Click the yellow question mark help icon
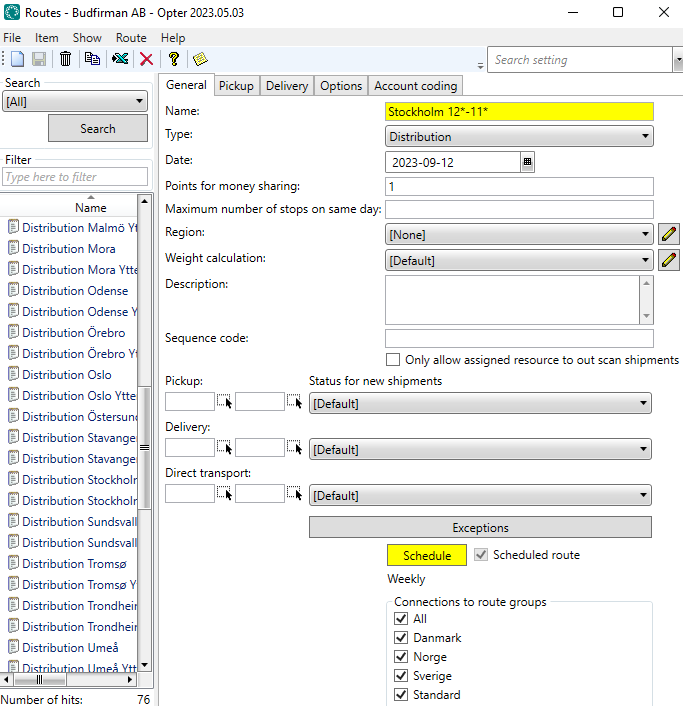This screenshot has width=683, height=706. (173, 59)
